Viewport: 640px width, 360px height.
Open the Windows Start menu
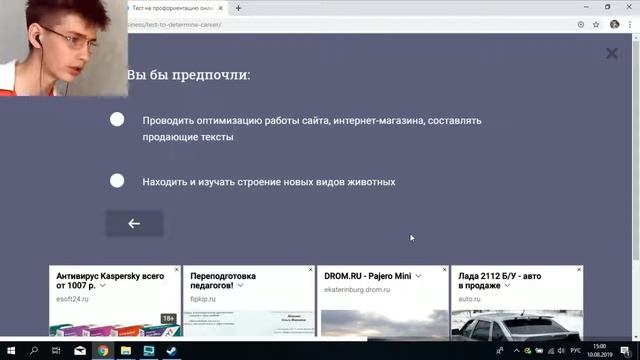(11, 351)
